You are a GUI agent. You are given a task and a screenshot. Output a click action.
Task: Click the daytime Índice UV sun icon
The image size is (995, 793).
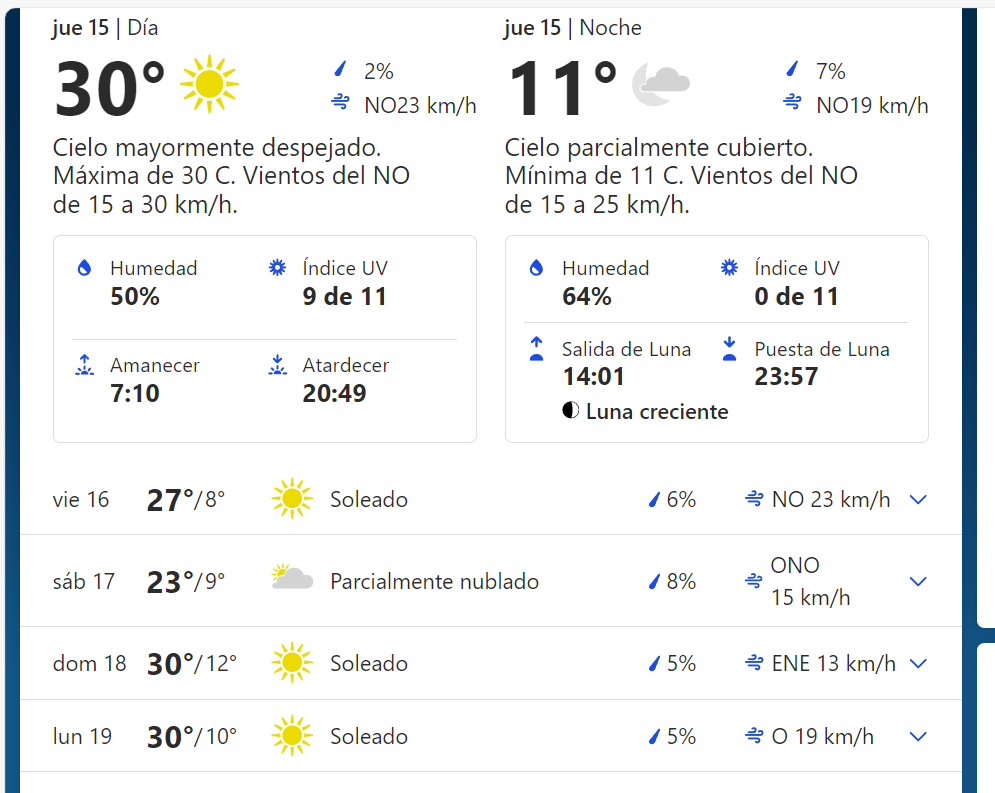(277, 268)
